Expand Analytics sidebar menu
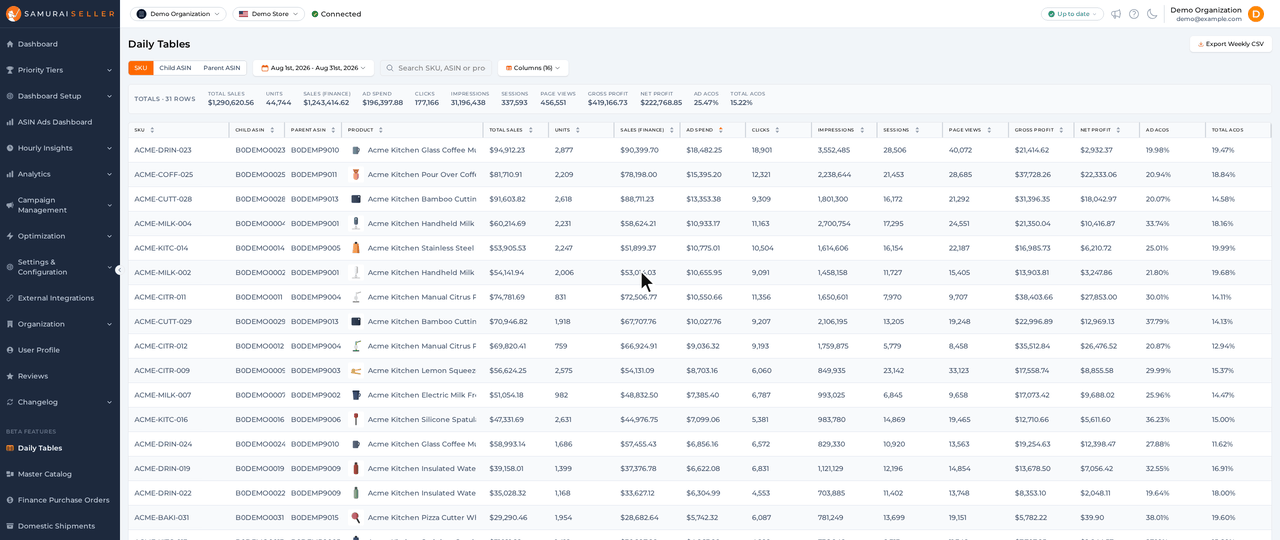 60,174
